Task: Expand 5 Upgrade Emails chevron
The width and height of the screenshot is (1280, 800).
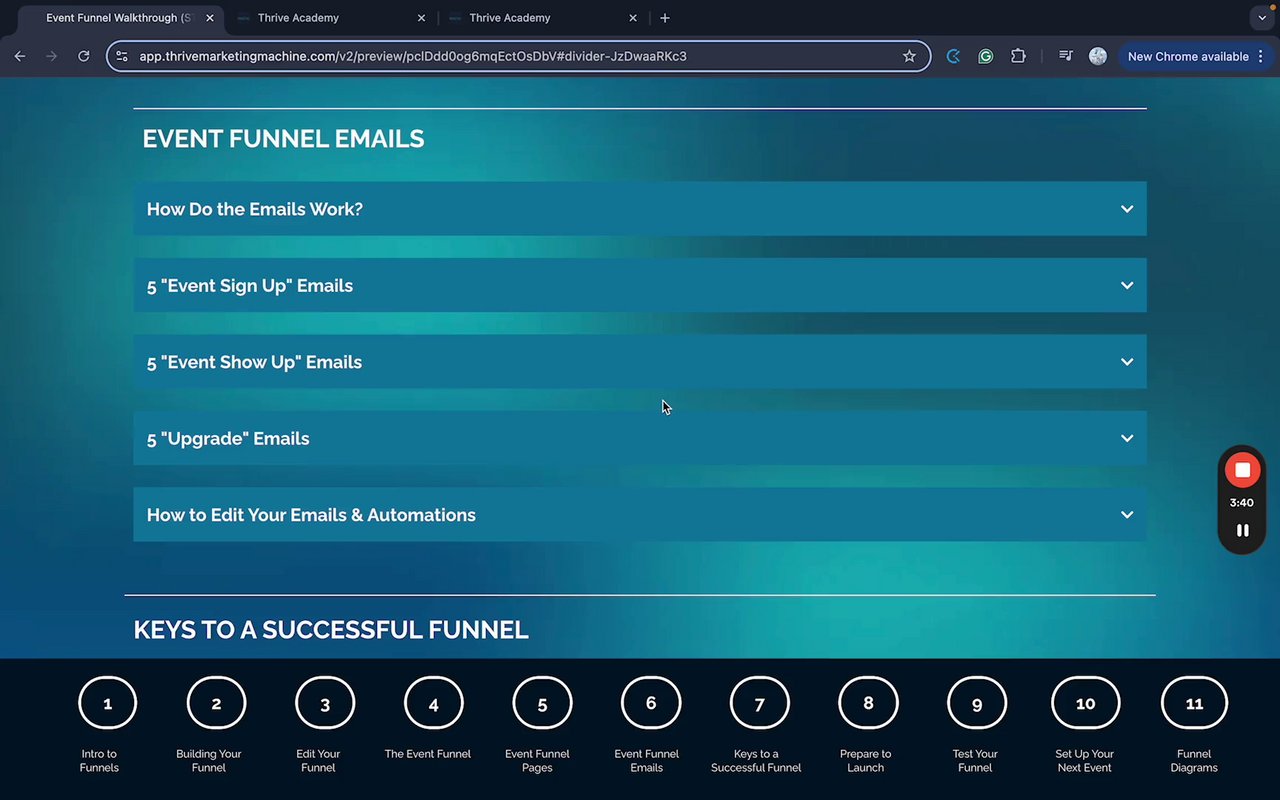Action: point(1127,438)
